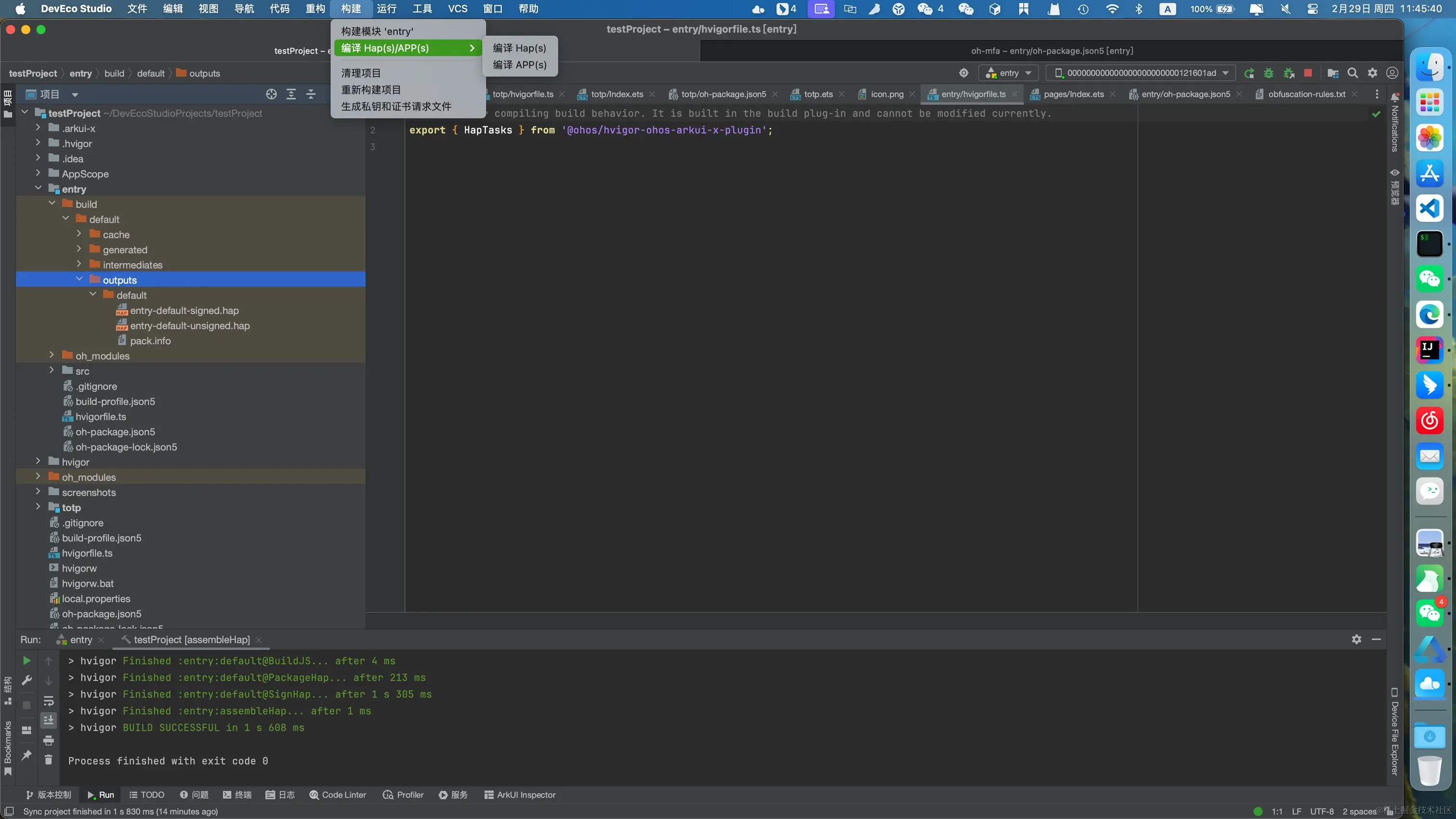Image resolution: width=1456 pixels, height=819 pixels.
Task: Click the target crosshair icon near entry selector
Action: click(964, 73)
